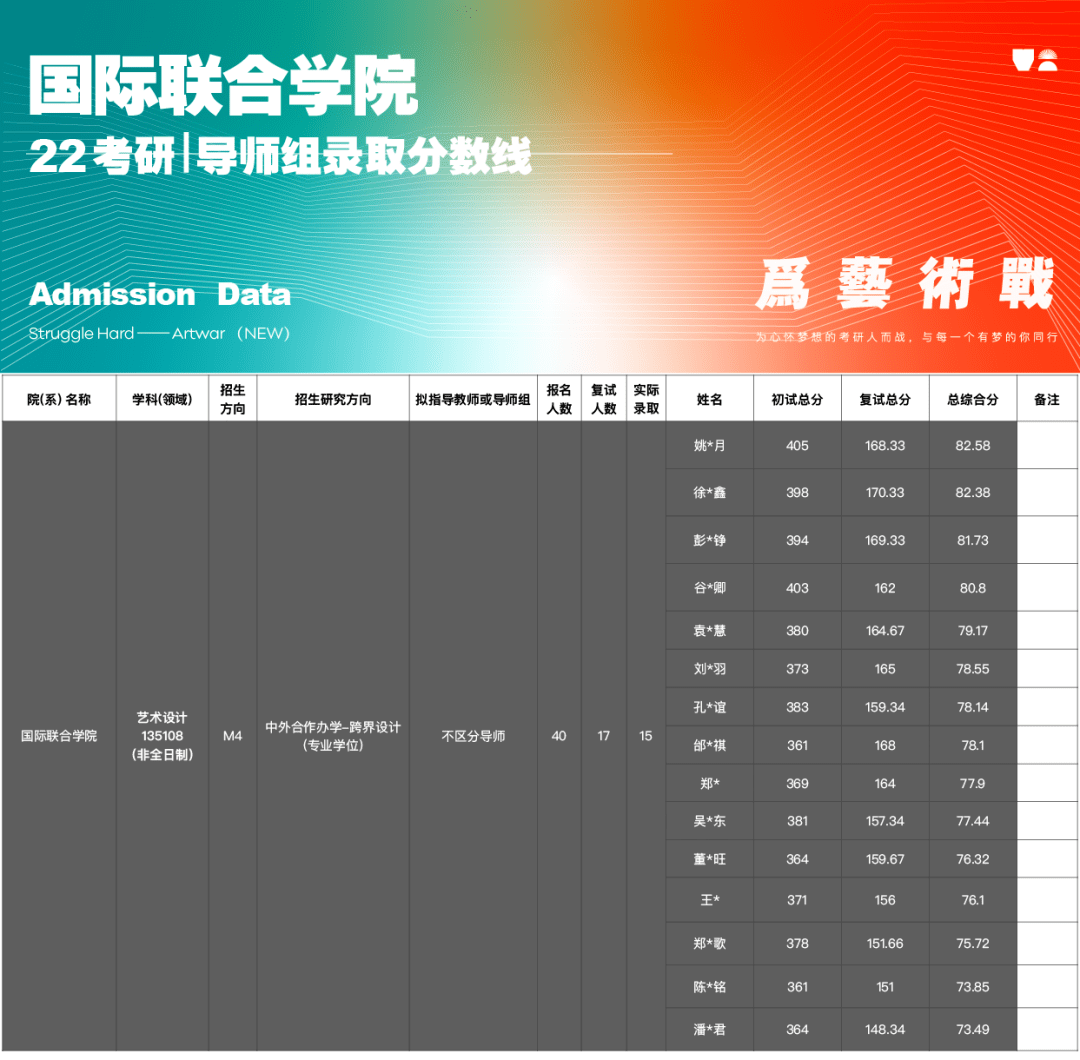Click the 复试总分 value 170.33

coord(885,492)
